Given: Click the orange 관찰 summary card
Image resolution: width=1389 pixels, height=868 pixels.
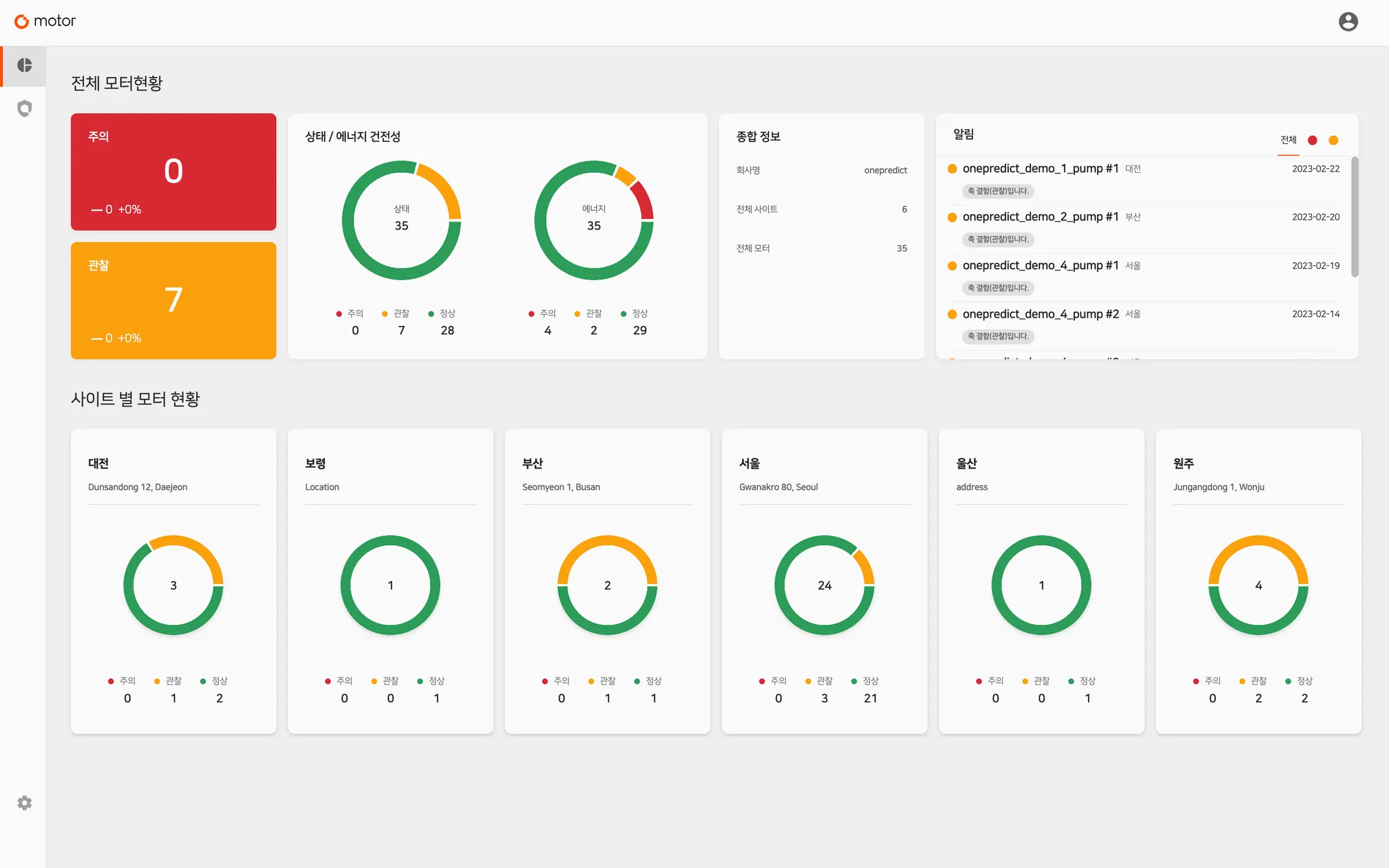Looking at the screenshot, I should 174,300.
